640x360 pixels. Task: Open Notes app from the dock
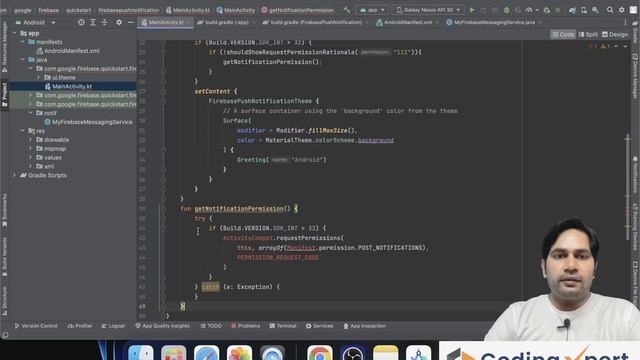[386, 353]
